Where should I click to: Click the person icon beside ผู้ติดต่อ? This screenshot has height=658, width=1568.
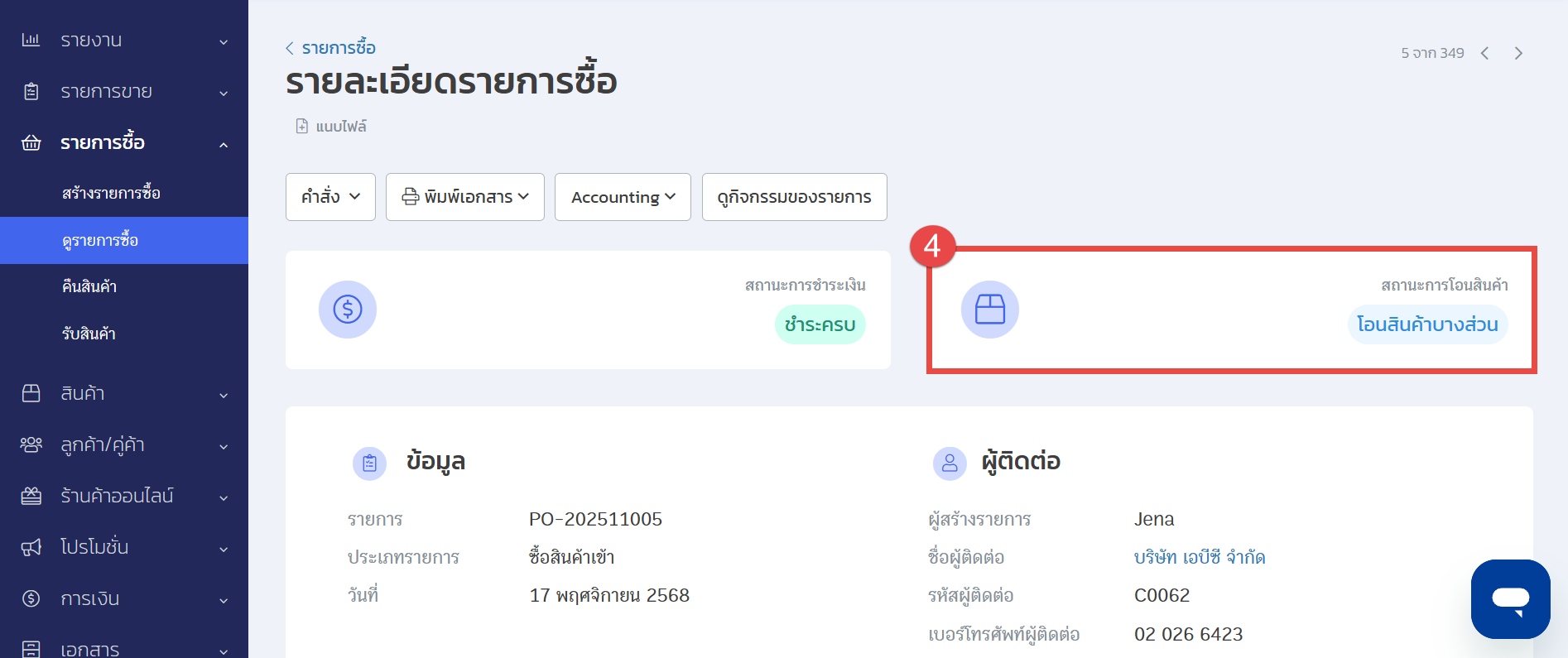950,463
